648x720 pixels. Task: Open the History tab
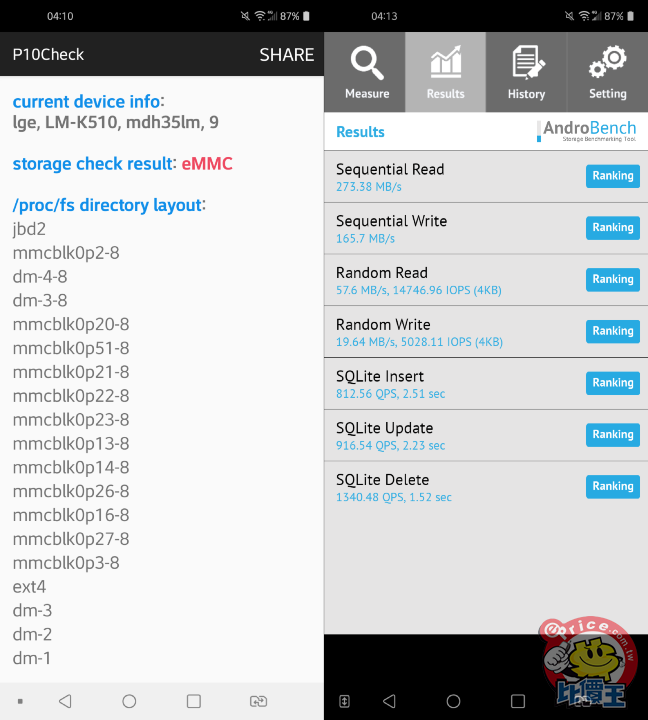click(526, 71)
